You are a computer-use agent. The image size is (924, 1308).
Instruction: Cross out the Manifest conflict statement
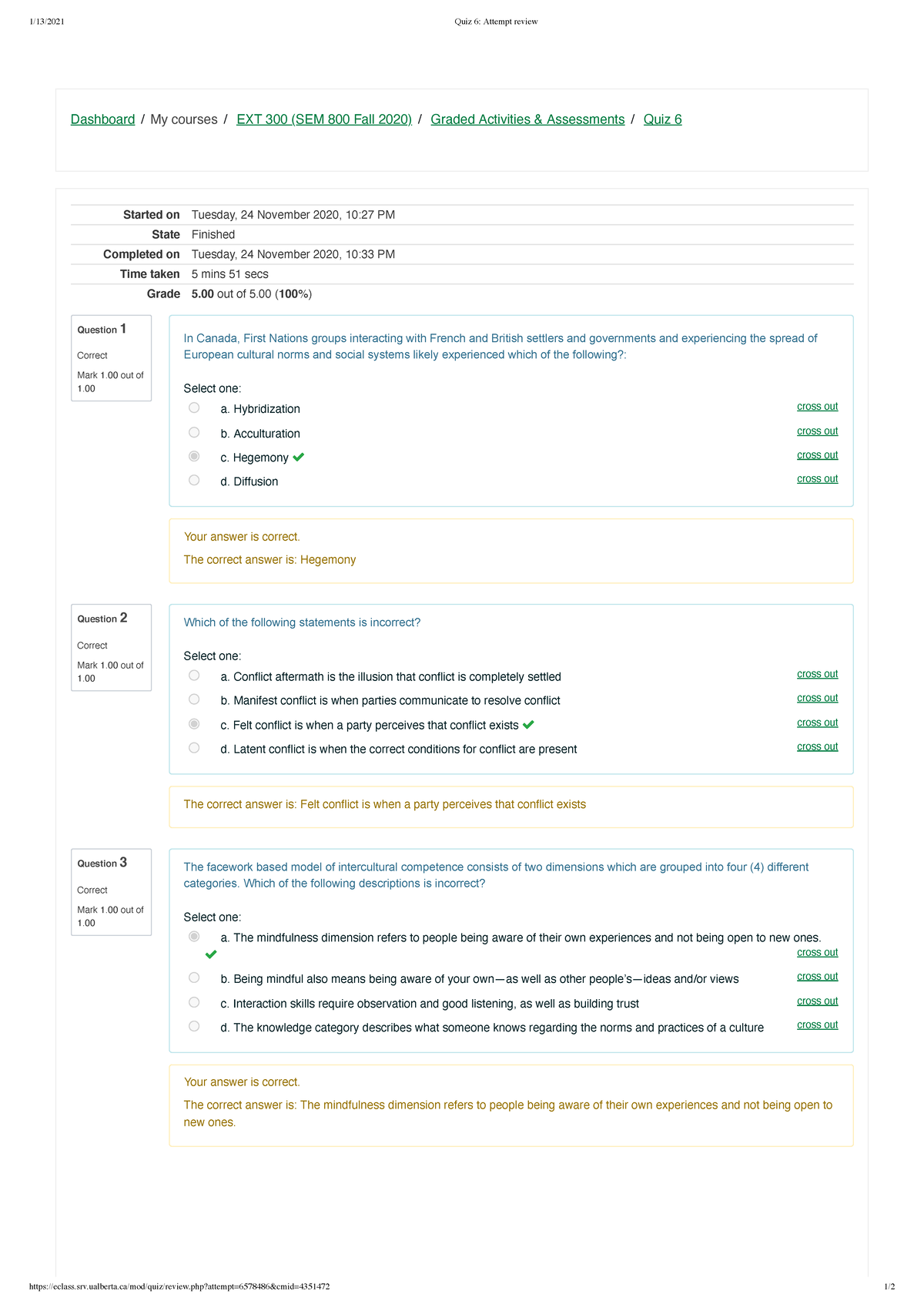pos(817,698)
